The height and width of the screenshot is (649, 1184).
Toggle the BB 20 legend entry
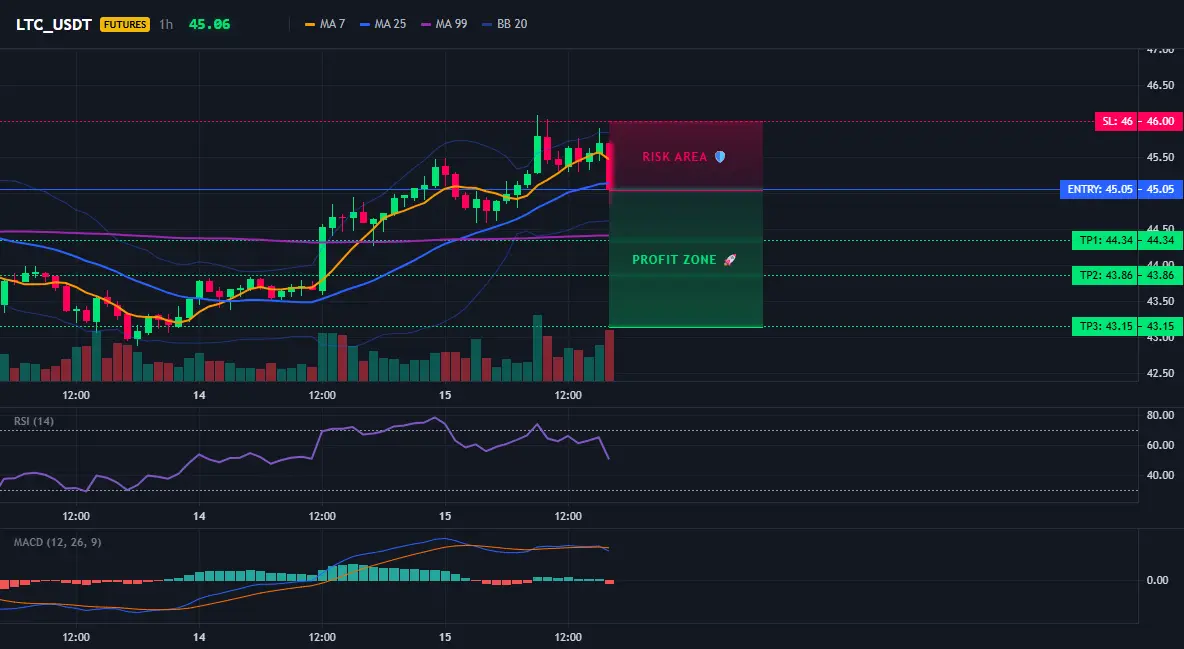504,24
